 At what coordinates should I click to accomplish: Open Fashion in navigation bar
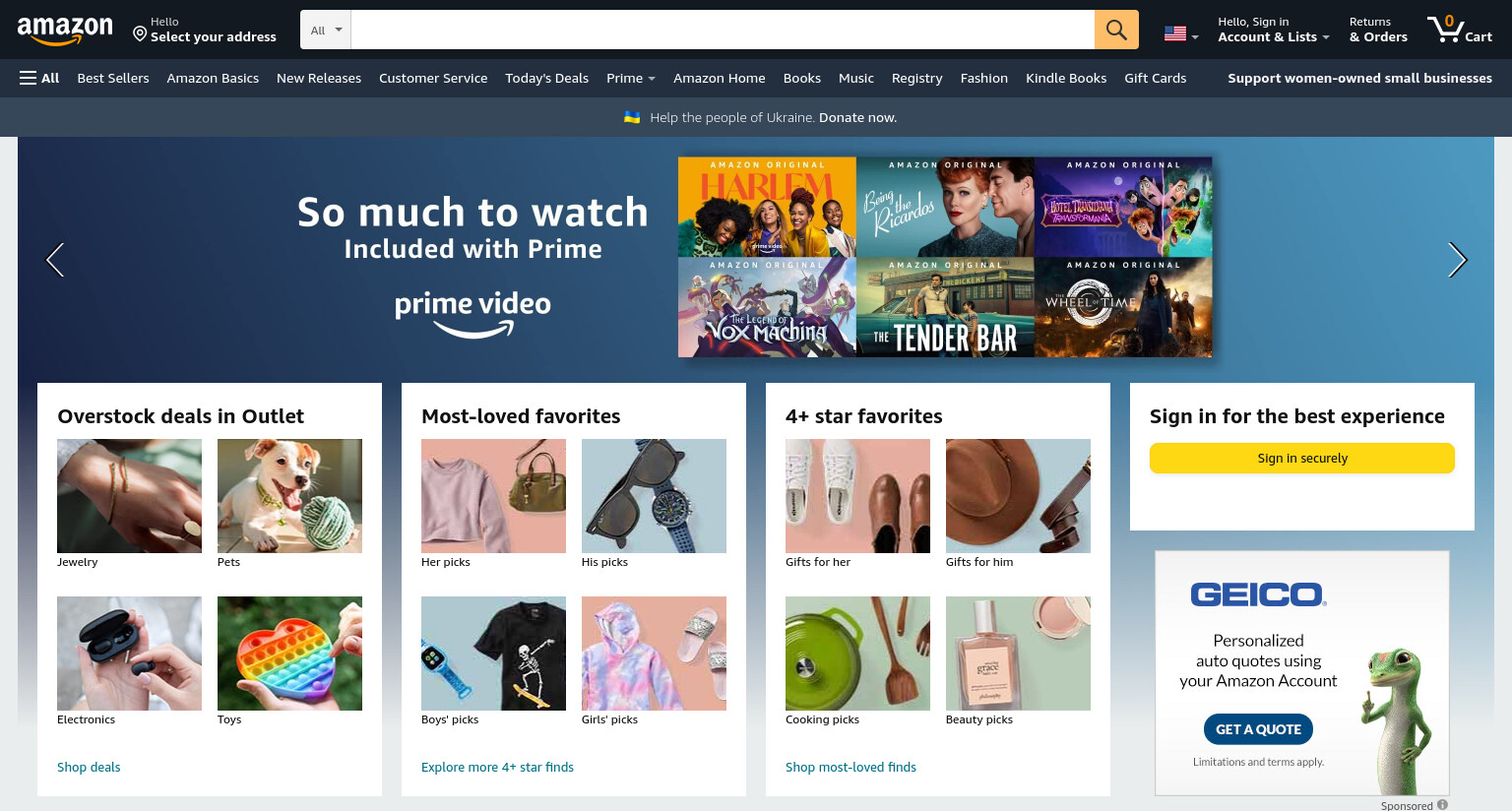pos(983,78)
